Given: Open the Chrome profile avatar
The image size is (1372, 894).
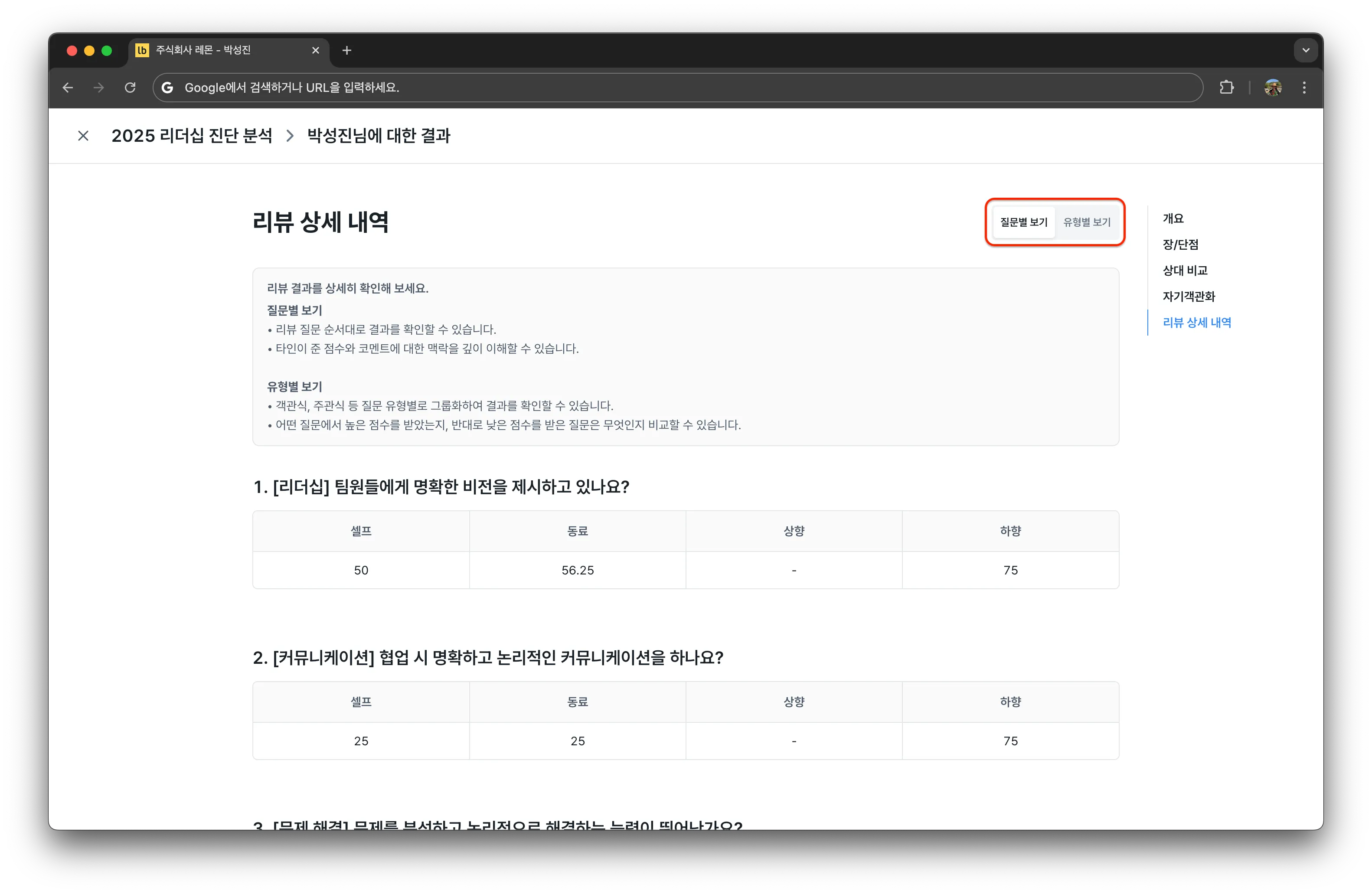Looking at the screenshot, I should [x=1272, y=88].
